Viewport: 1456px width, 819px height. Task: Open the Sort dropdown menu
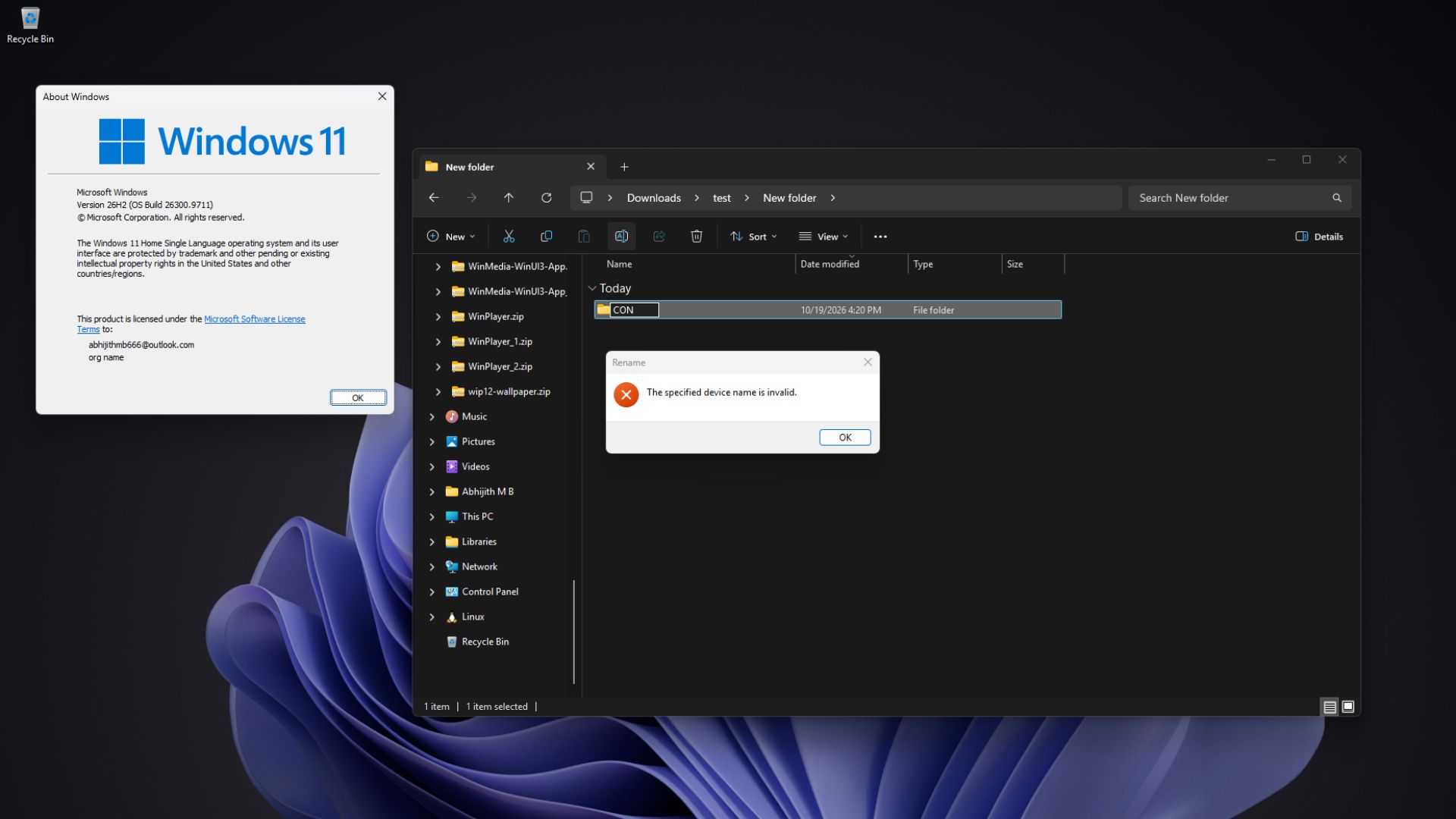(x=754, y=237)
